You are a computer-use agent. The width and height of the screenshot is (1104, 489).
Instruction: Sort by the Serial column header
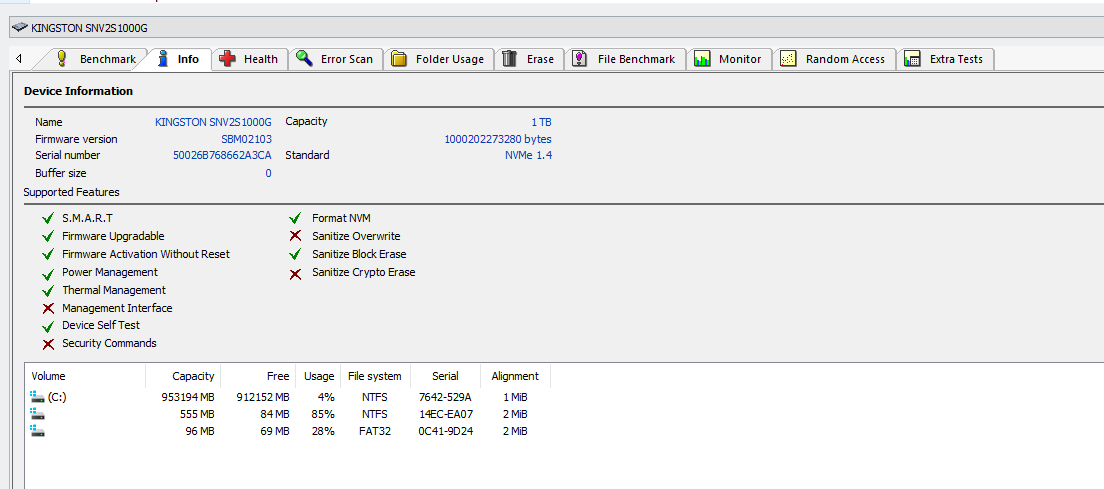[446, 376]
